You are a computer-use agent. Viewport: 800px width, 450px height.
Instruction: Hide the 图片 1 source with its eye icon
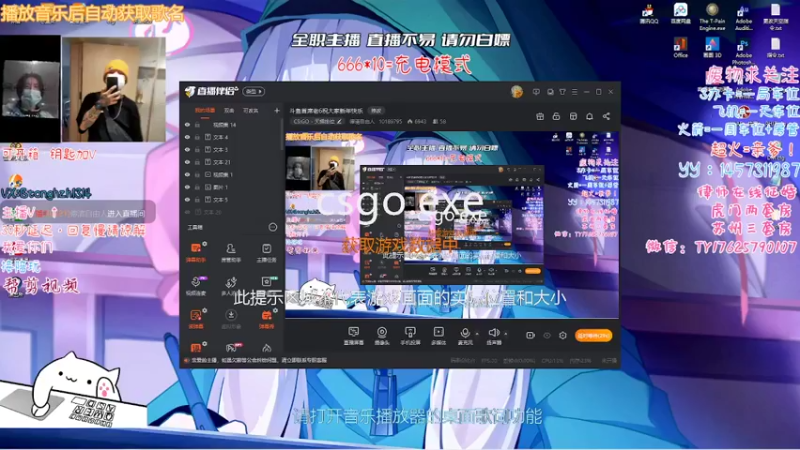pyautogui.click(x=187, y=187)
